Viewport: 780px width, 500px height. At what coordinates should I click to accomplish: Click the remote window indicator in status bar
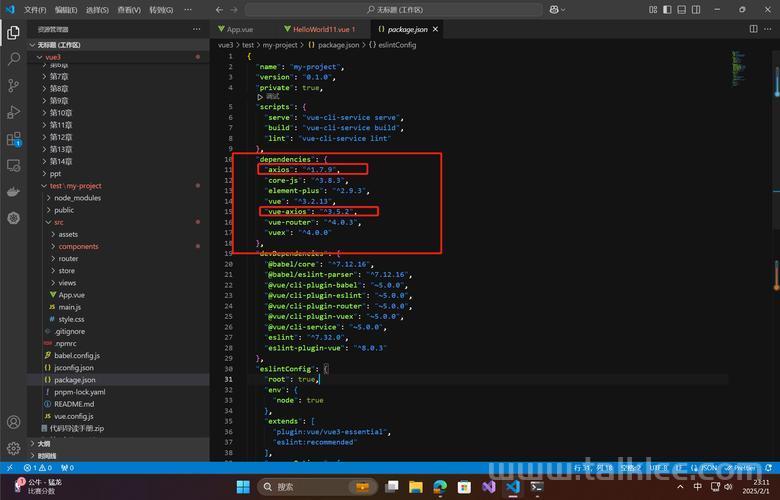pyautogui.click(x=9, y=468)
